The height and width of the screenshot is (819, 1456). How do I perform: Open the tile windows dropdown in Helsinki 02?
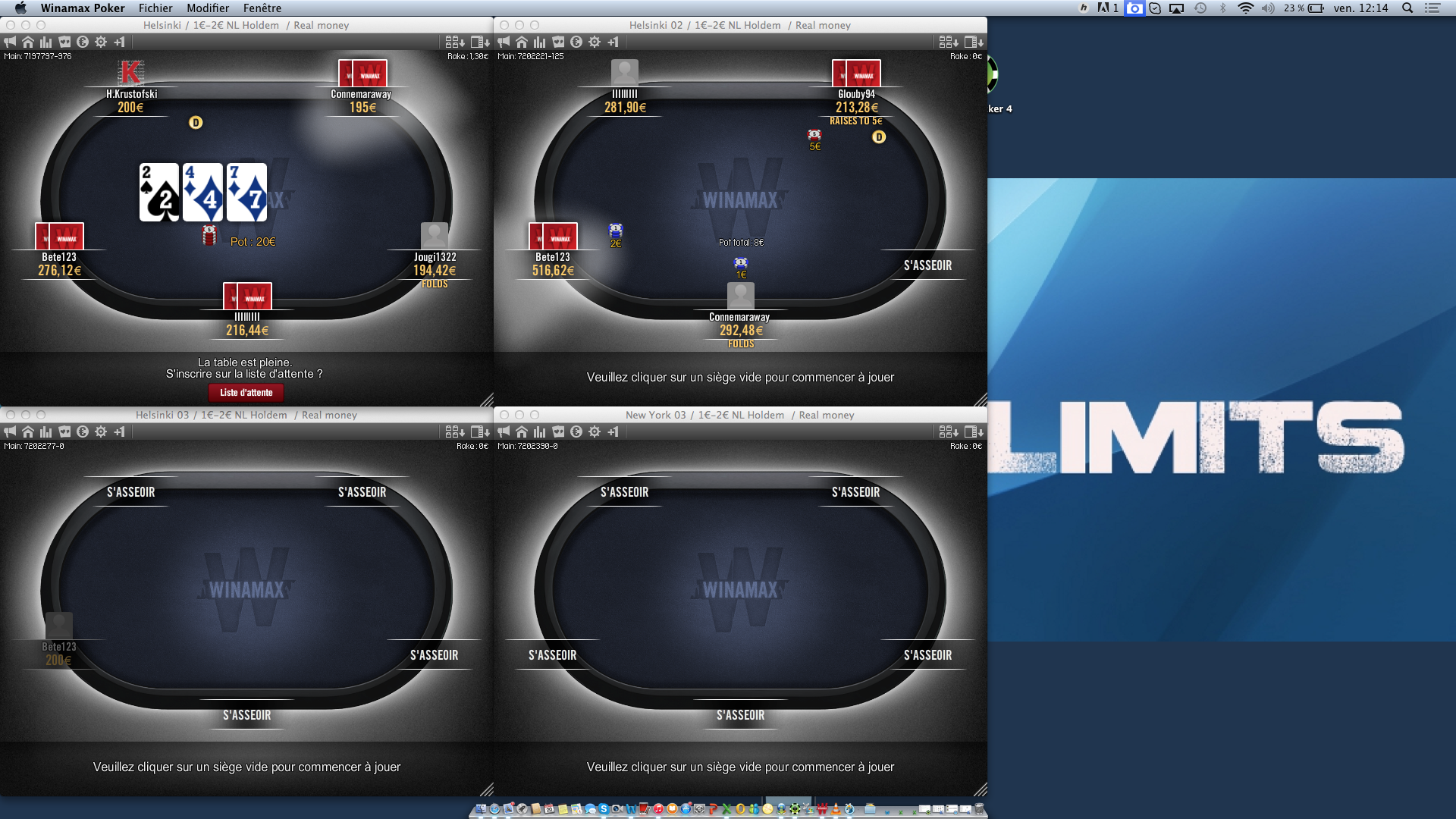pyautogui.click(x=949, y=42)
